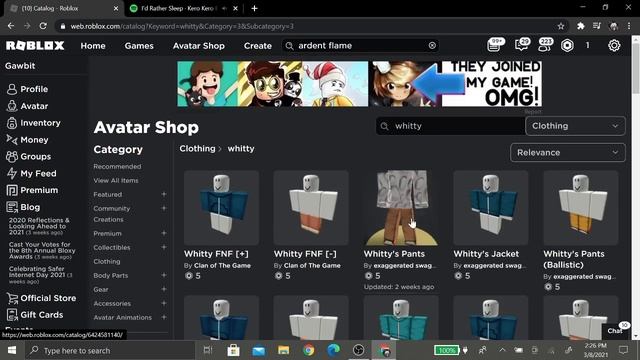Open the Create nav item
640x360 pixels.
coord(258,46)
